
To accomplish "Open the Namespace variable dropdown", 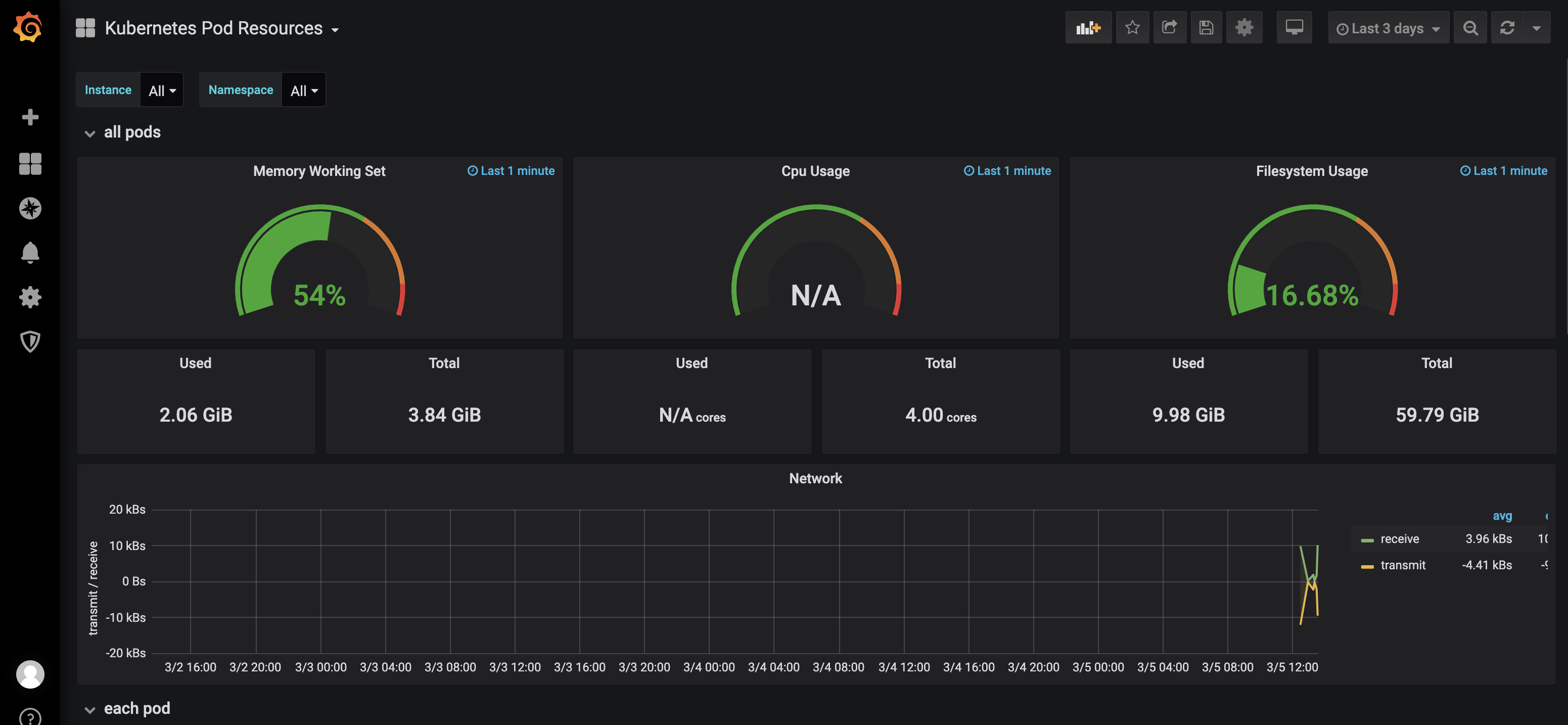I will click(304, 90).
